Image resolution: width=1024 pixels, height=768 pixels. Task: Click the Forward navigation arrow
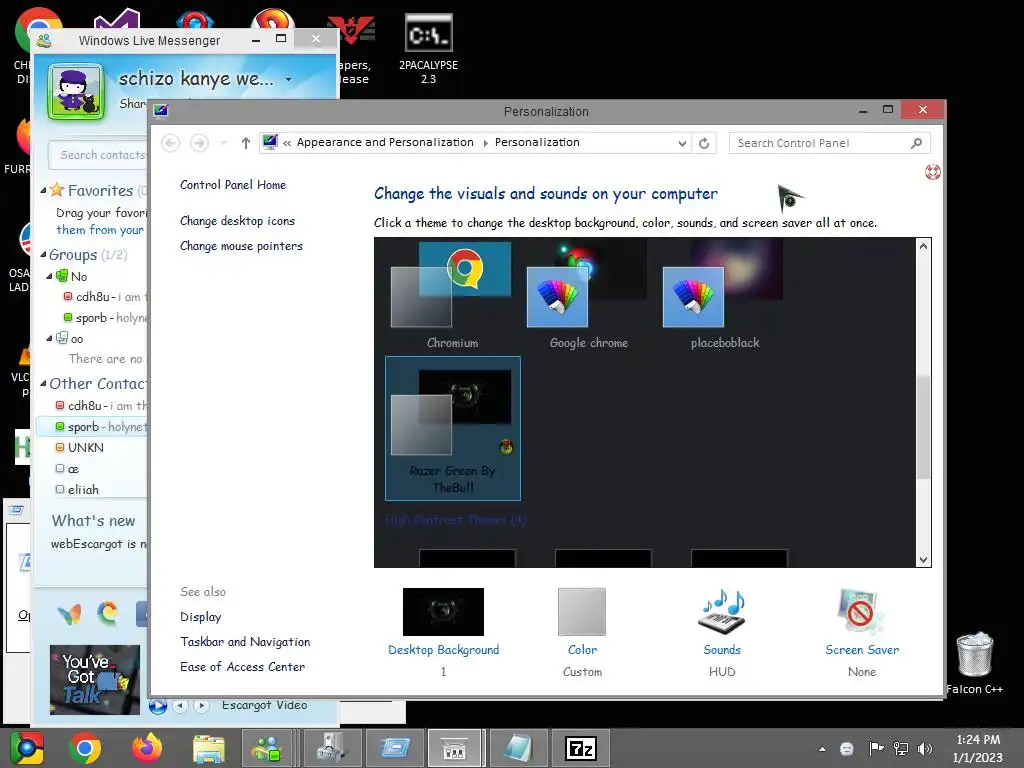click(199, 143)
